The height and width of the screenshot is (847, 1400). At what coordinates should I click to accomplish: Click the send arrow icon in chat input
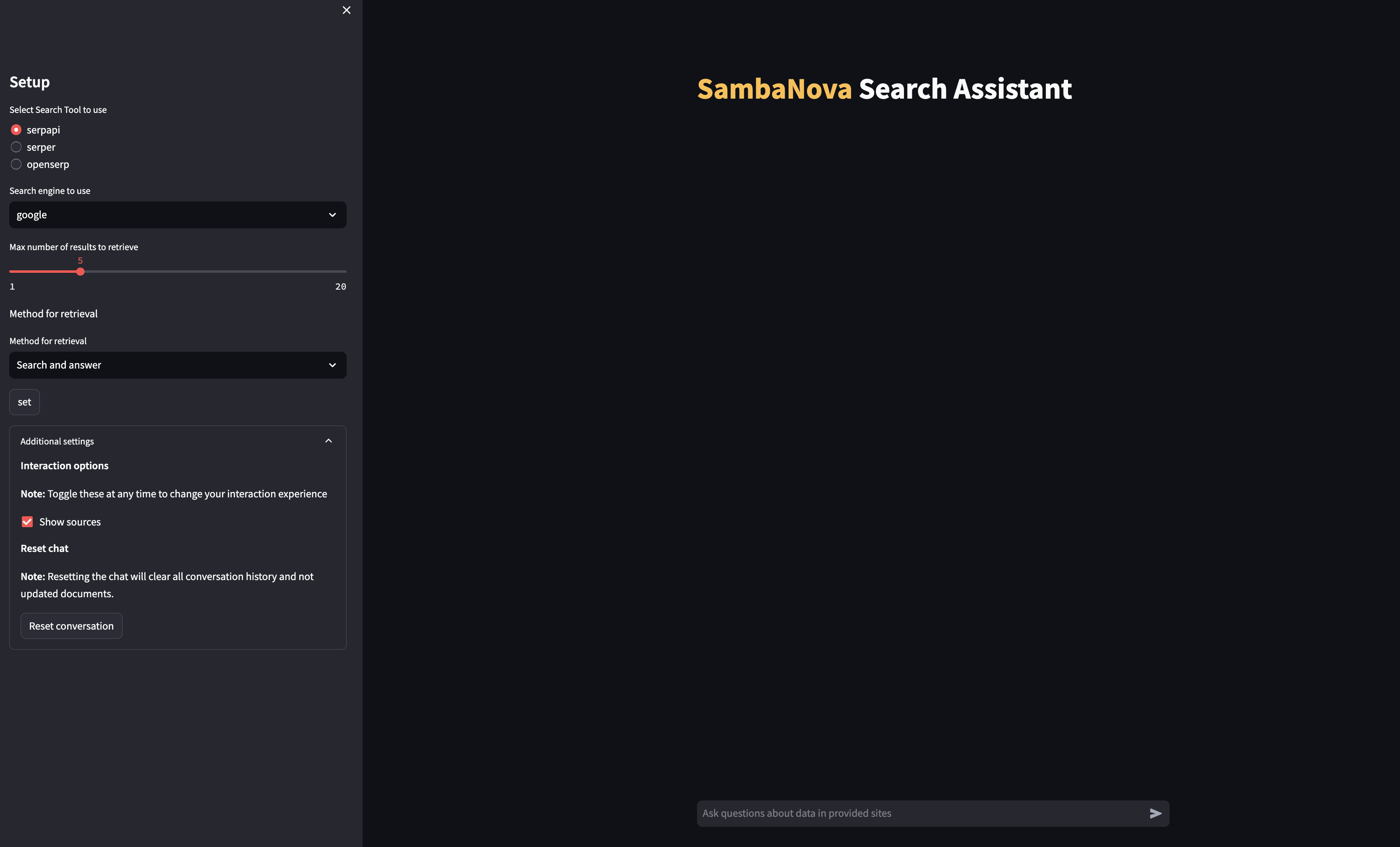(x=1155, y=813)
